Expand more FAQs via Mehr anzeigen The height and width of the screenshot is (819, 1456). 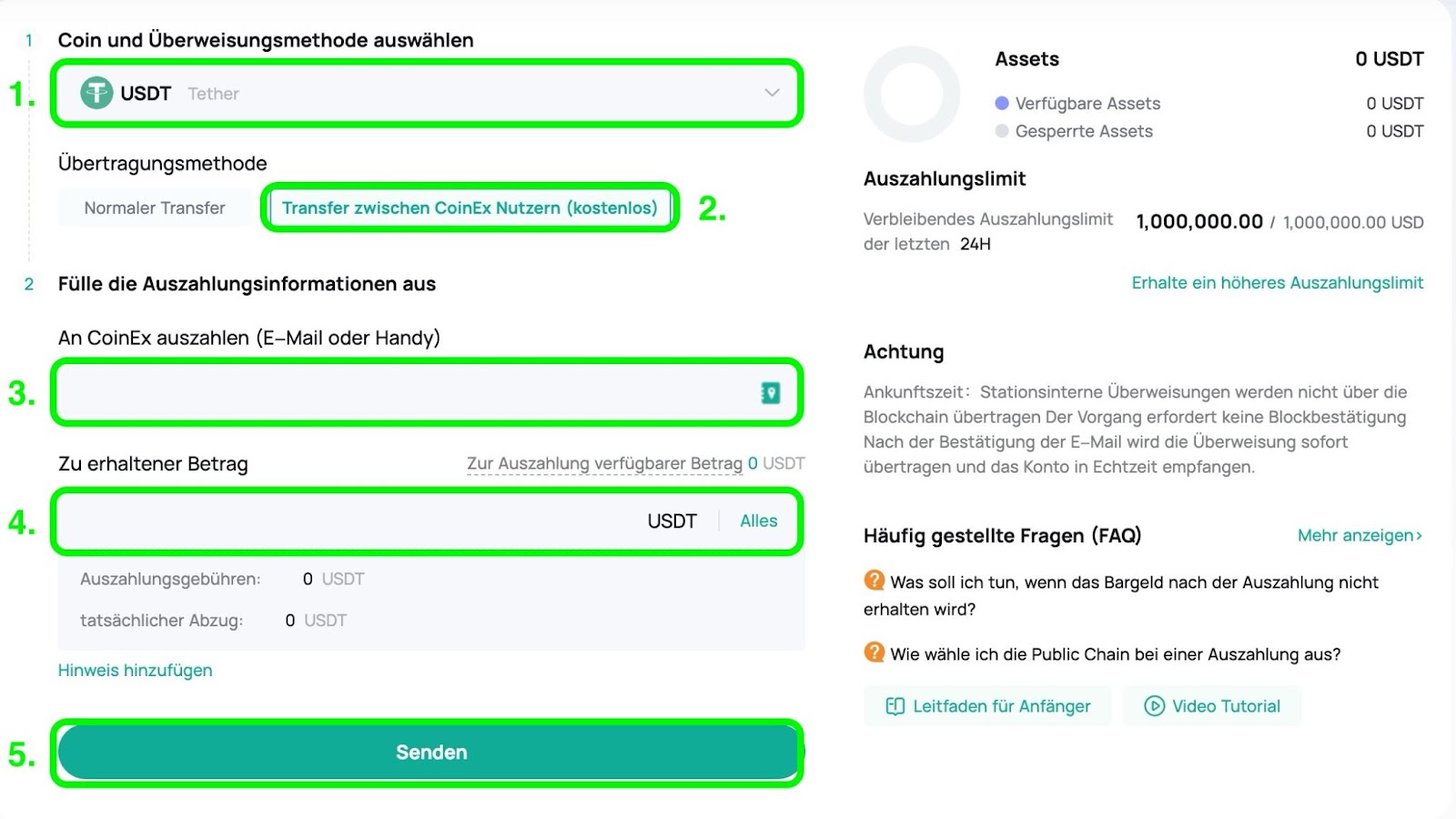pyautogui.click(x=1360, y=535)
